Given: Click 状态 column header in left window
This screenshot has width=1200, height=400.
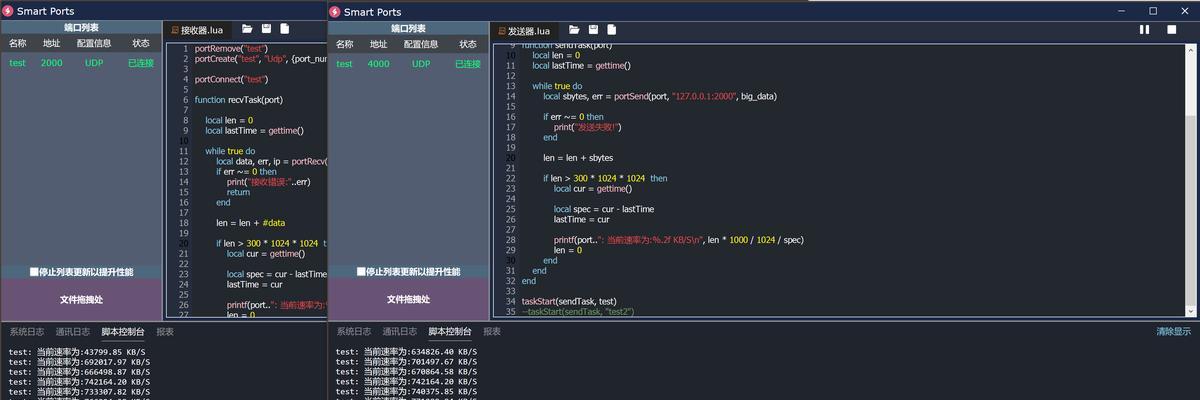Looking at the screenshot, I should pos(141,44).
